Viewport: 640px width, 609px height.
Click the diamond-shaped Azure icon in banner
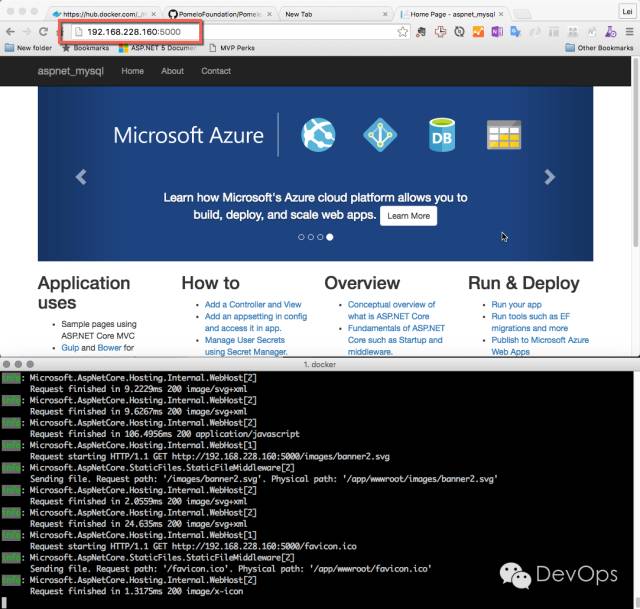(x=380, y=135)
